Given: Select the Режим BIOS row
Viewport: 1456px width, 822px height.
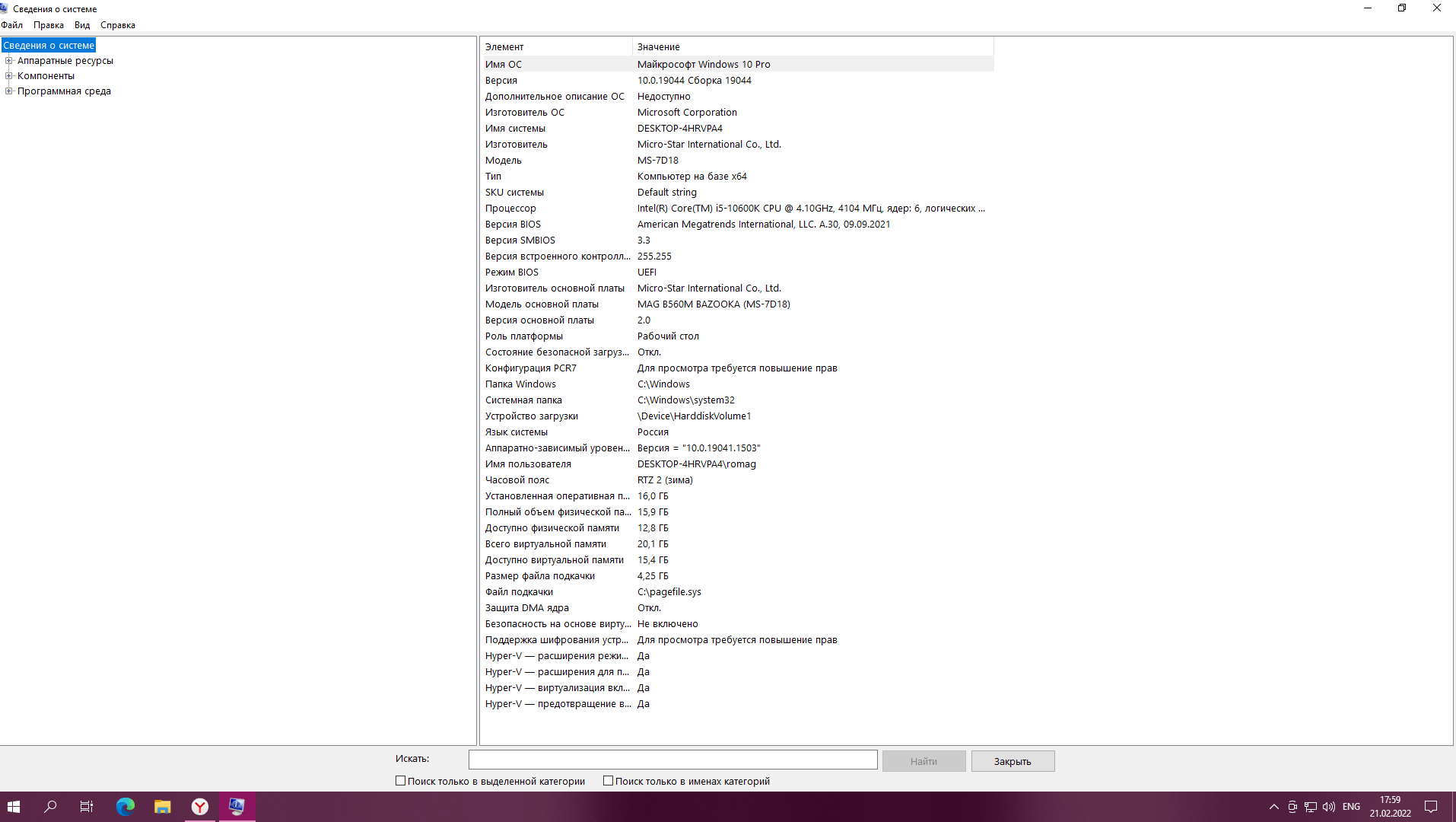Looking at the screenshot, I should click(x=738, y=272).
